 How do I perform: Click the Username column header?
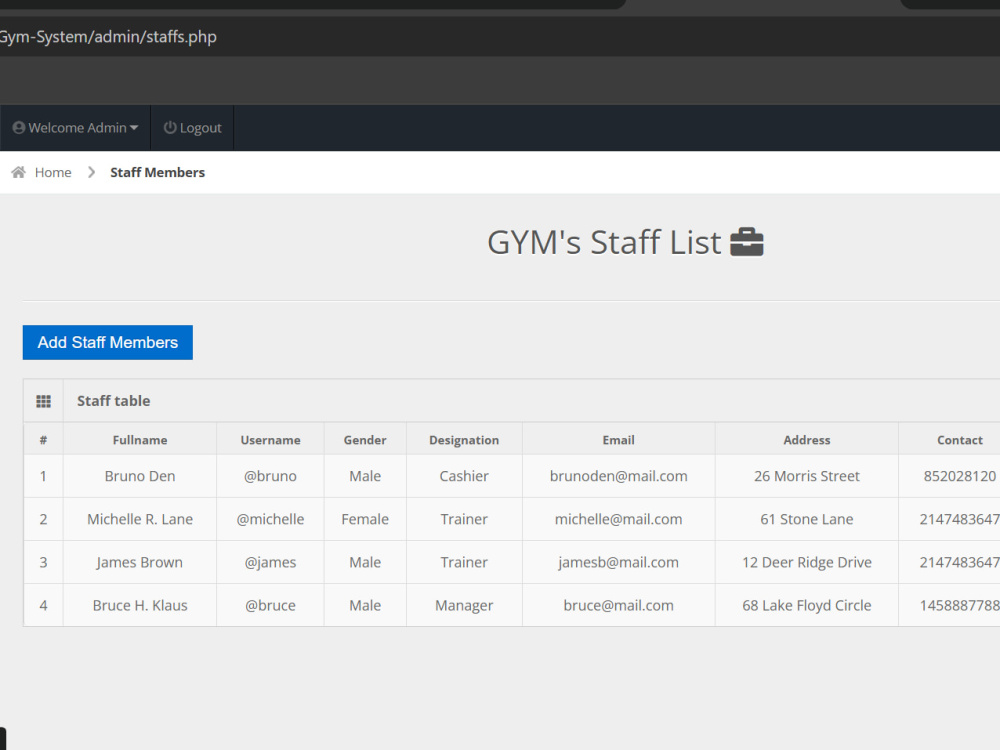click(x=270, y=440)
